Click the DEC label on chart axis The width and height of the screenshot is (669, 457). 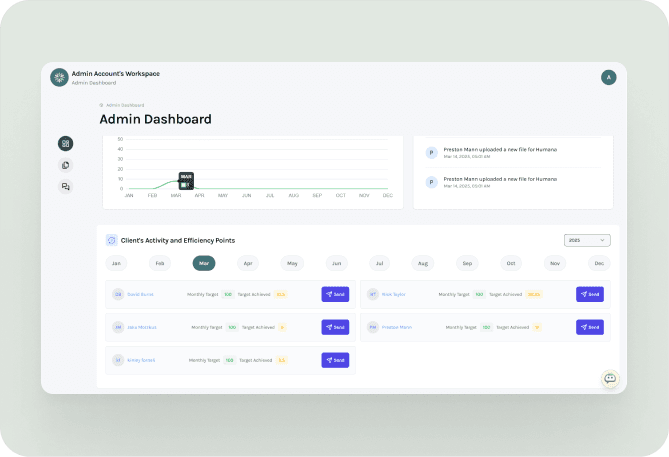point(387,195)
